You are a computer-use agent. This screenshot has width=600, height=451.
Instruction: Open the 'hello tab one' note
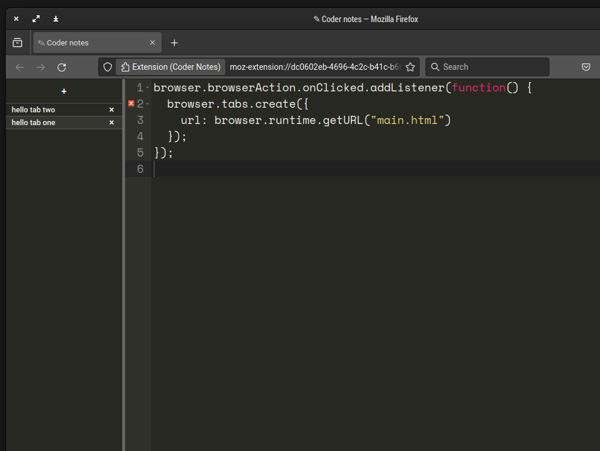(x=64, y=123)
